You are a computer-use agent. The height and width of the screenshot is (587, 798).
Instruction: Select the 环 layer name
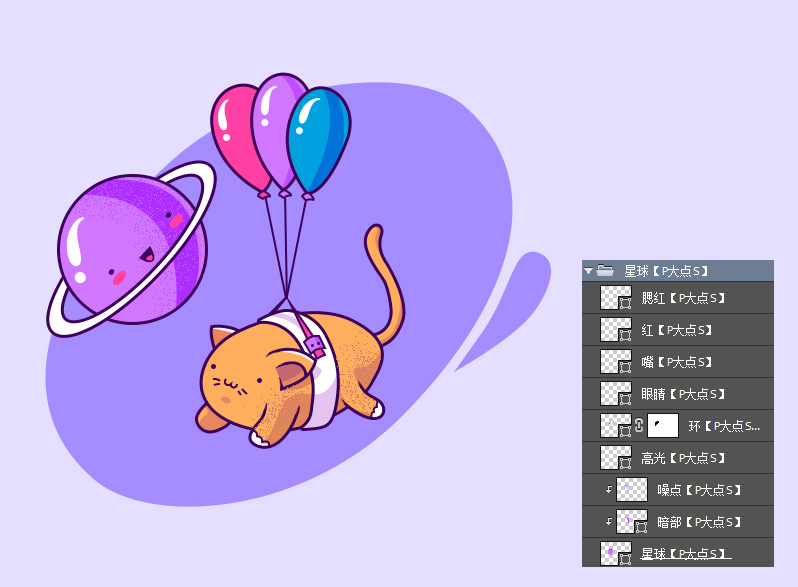(724, 426)
